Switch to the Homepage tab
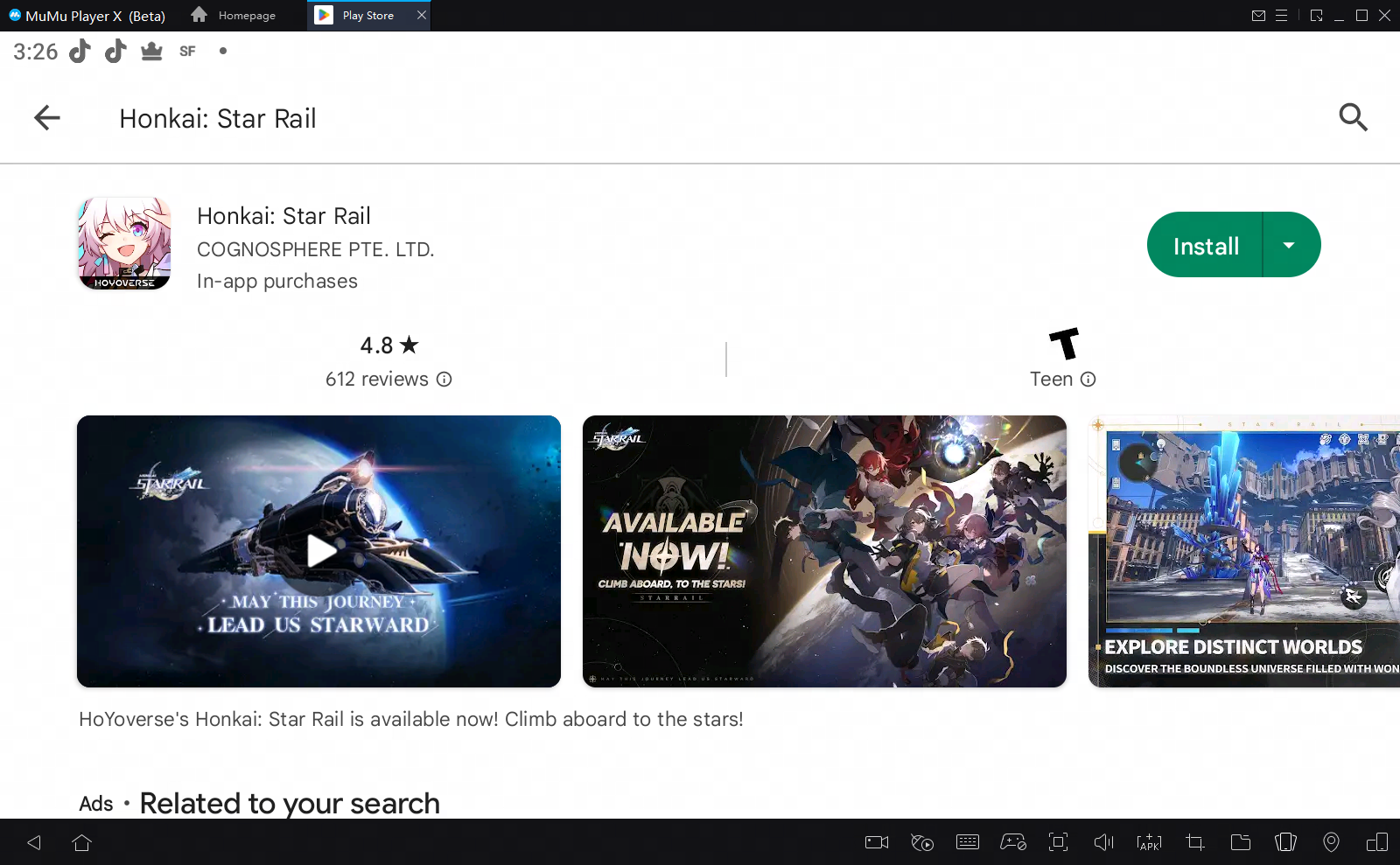The image size is (1400, 865). click(x=234, y=16)
